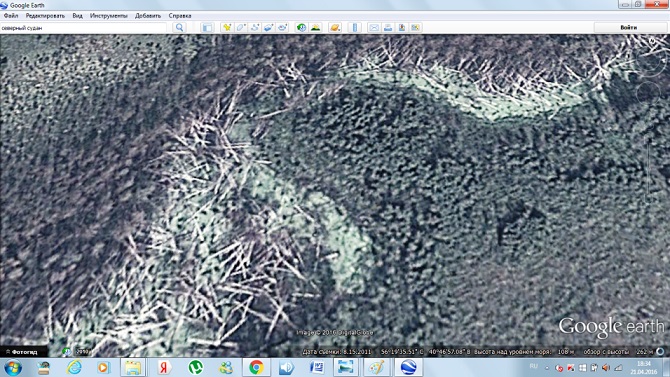Toggle sunlight across landscape icon
This screenshot has width=670, height=377.
tap(315, 27)
